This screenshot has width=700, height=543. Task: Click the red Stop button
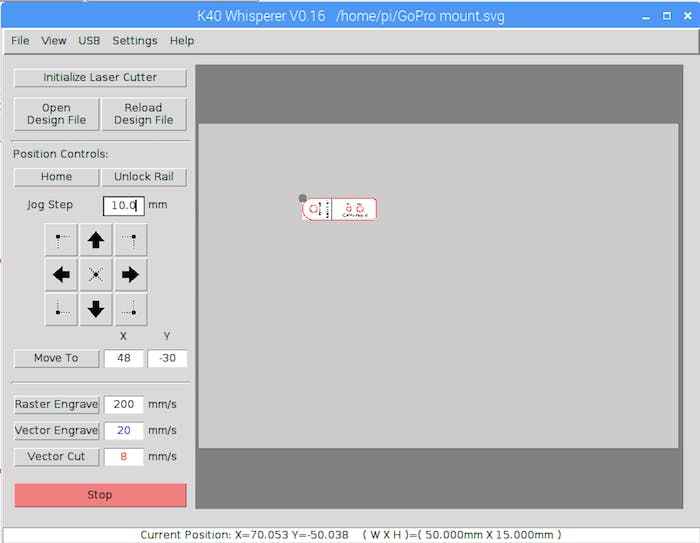pyautogui.click(x=100, y=495)
